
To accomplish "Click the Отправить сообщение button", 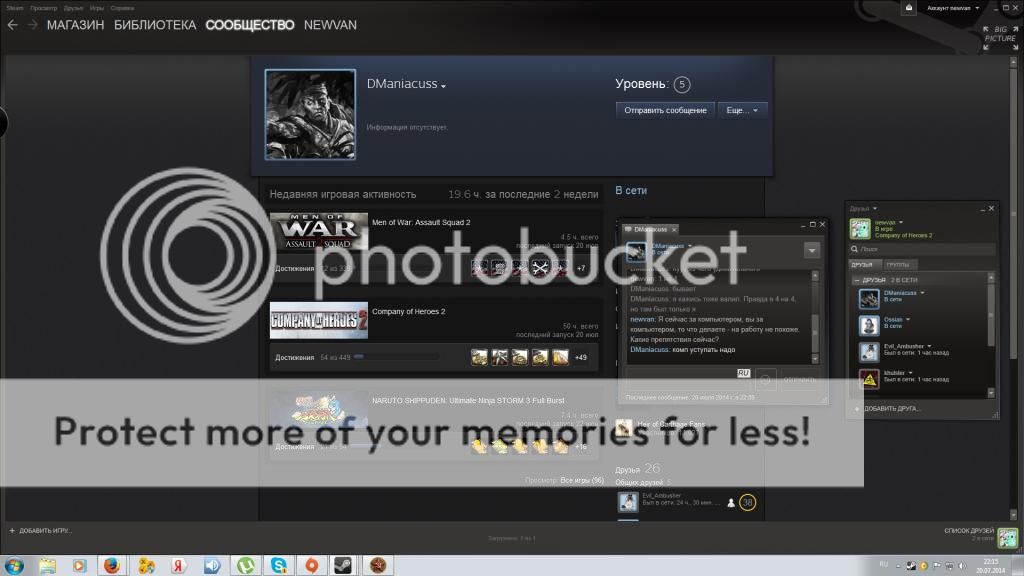I will tap(665, 110).
